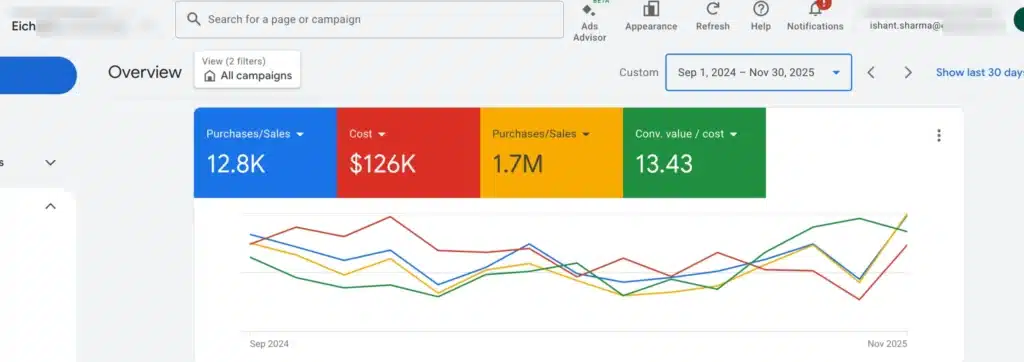Click the Overview page heading
This screenshot has width=1024, height=362.
click(145, 73)
